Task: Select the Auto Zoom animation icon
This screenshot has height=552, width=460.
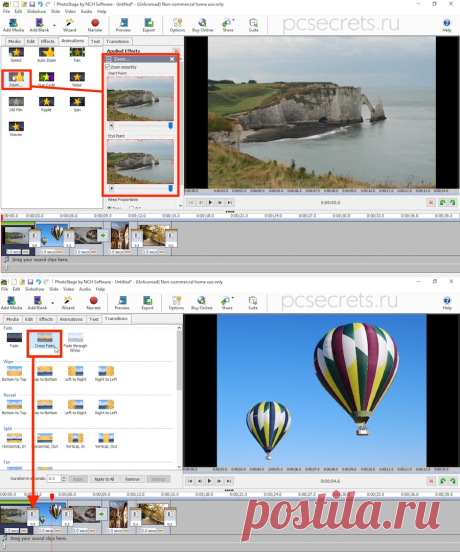Action: click(46, 54)
